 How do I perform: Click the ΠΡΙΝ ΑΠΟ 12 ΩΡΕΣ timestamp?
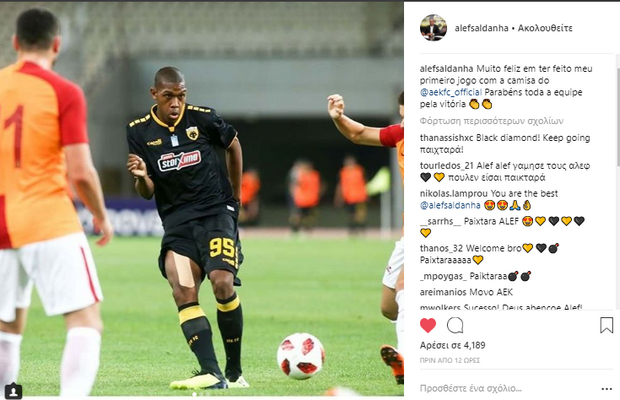tap(450, 360)
